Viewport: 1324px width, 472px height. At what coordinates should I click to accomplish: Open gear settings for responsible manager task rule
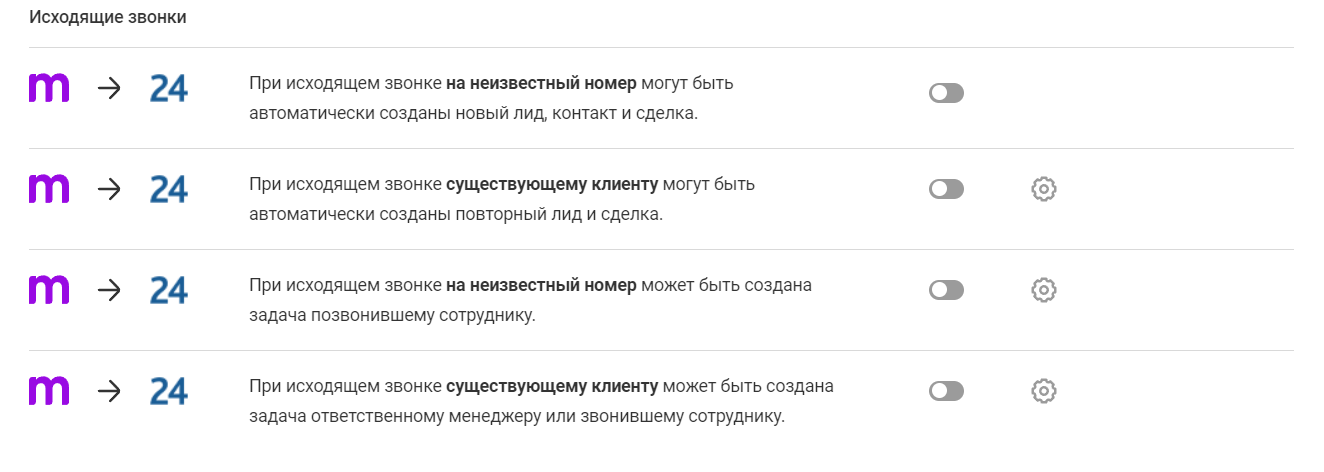[x=1043, y=391]
